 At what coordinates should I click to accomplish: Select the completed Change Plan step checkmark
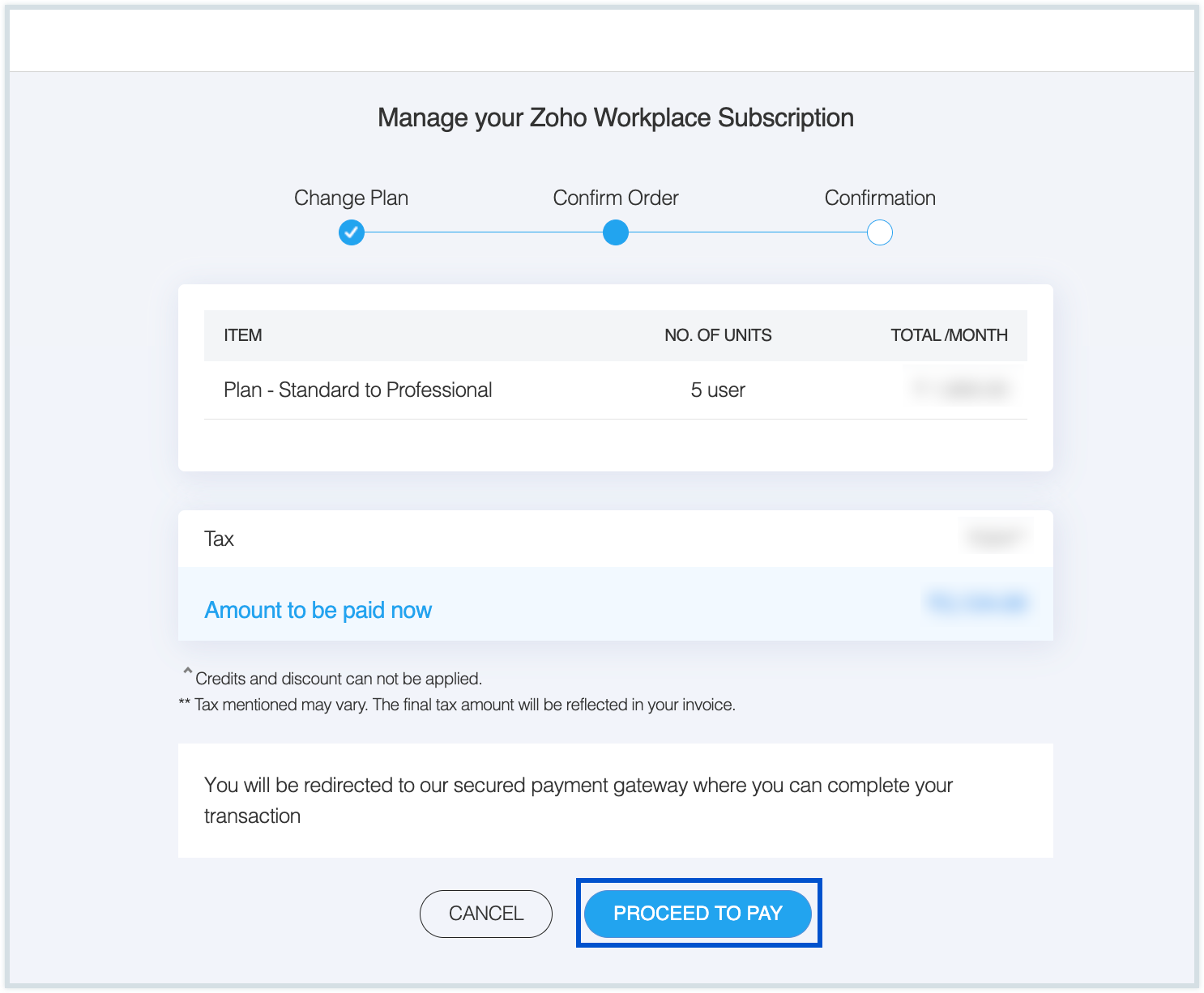tap(352, 233)
